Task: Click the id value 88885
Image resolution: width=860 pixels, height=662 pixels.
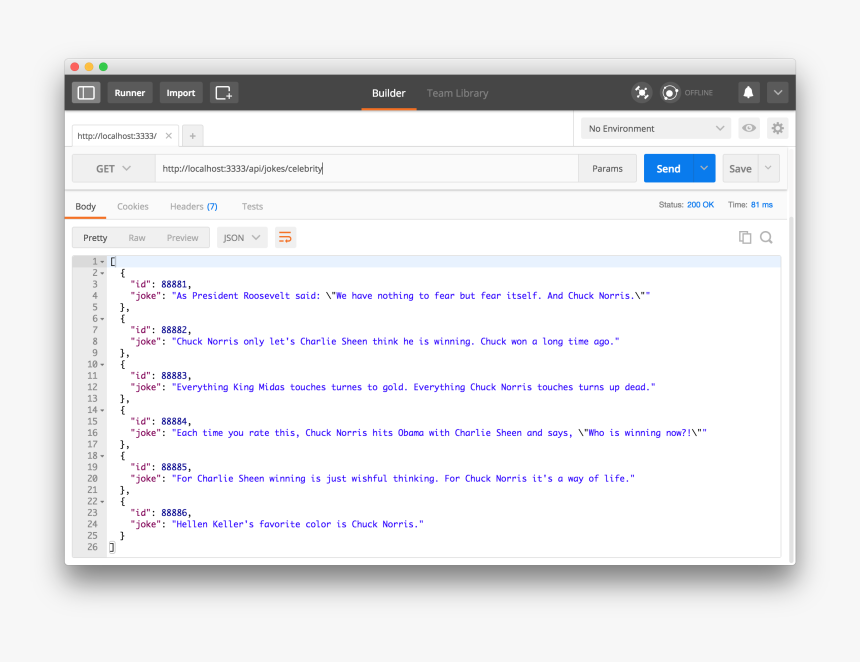Action: 174,467
